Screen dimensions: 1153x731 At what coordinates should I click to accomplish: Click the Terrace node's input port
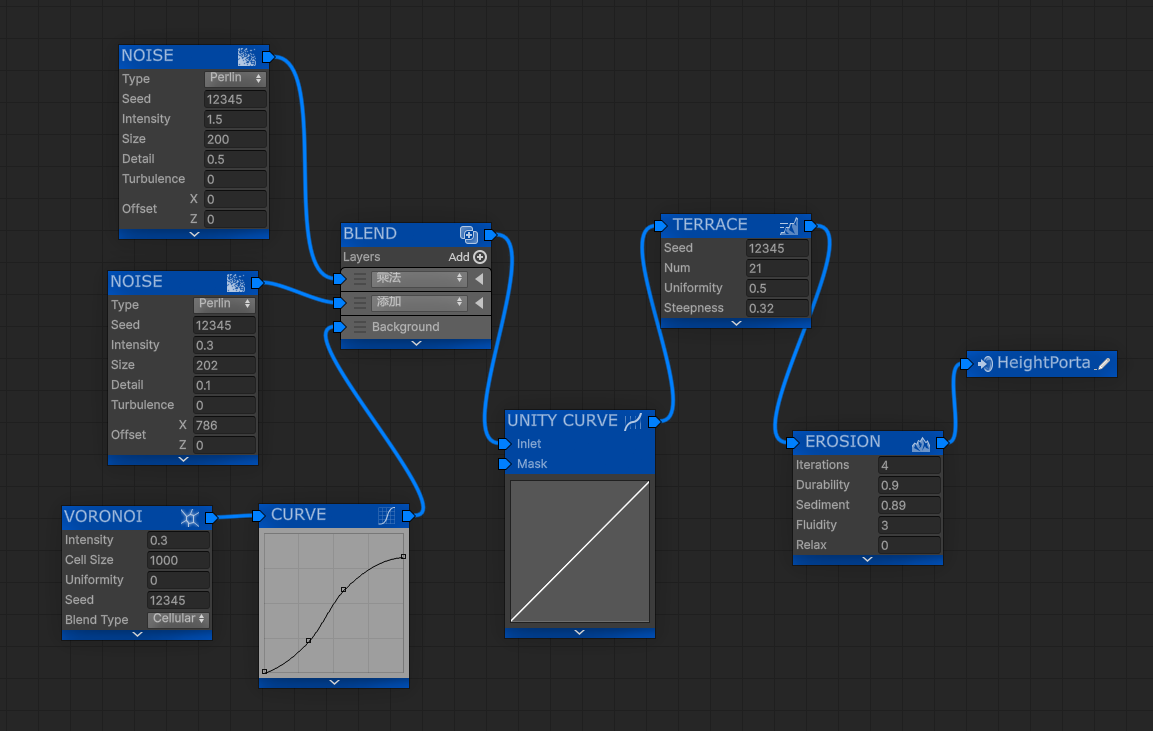[x=660, y=226]
